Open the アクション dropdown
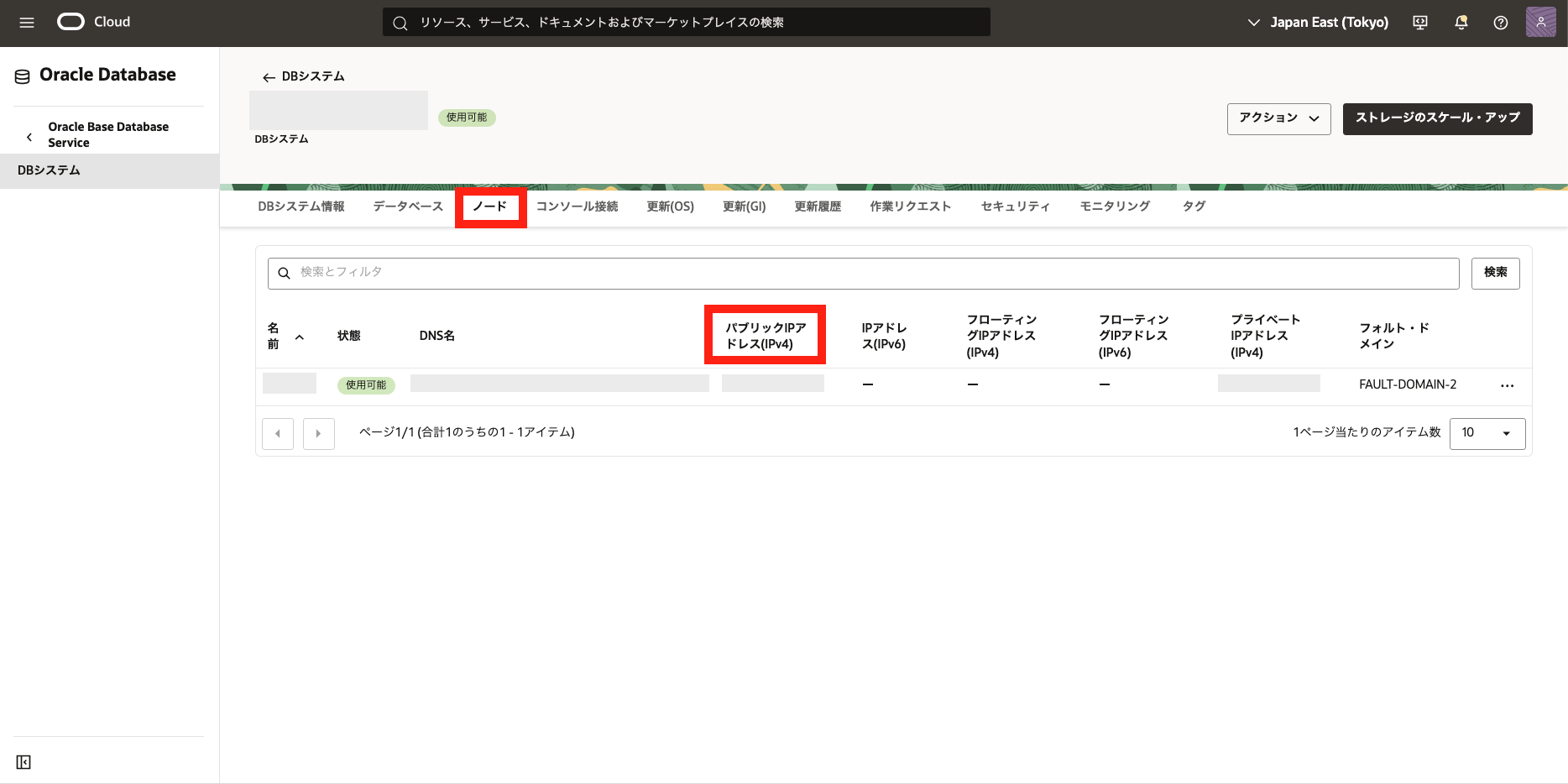 [1278, 118]
